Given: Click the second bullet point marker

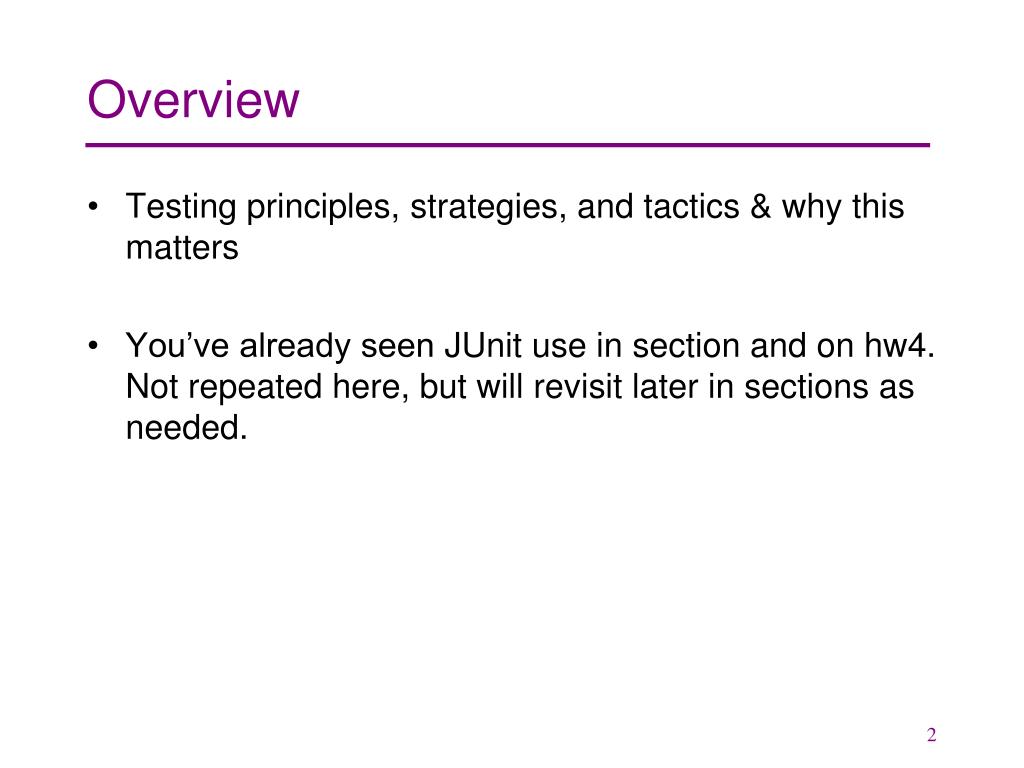Looking at the screenshot, I should tap(93, 345).
